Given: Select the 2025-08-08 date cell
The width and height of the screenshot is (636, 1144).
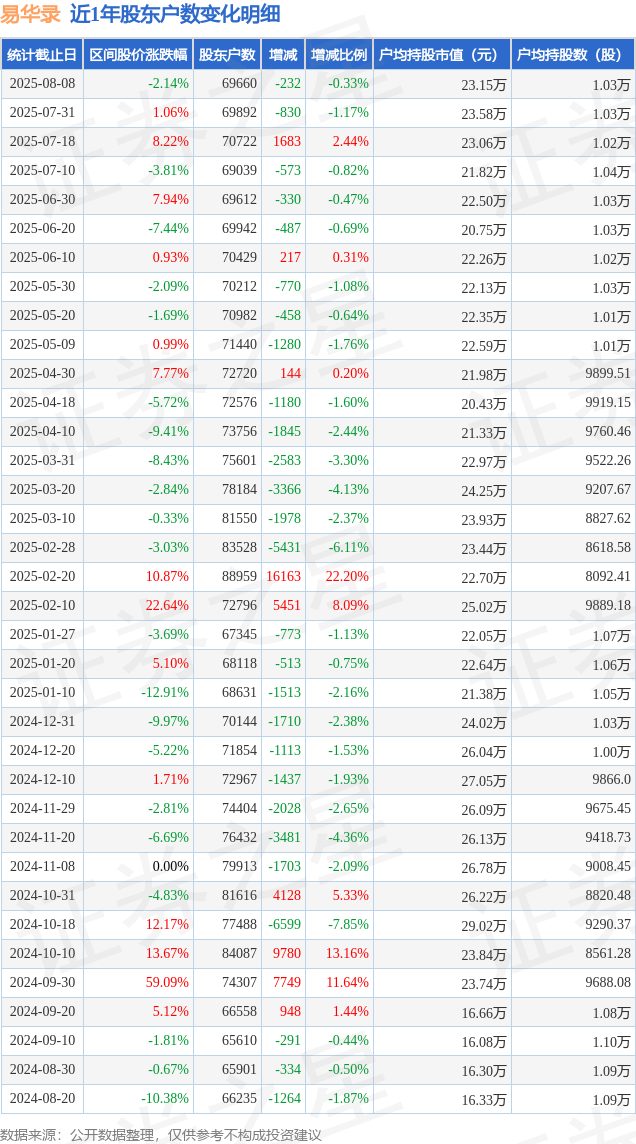Looking at the screenshot, I should pyautogui.click(x=42, y=84).
